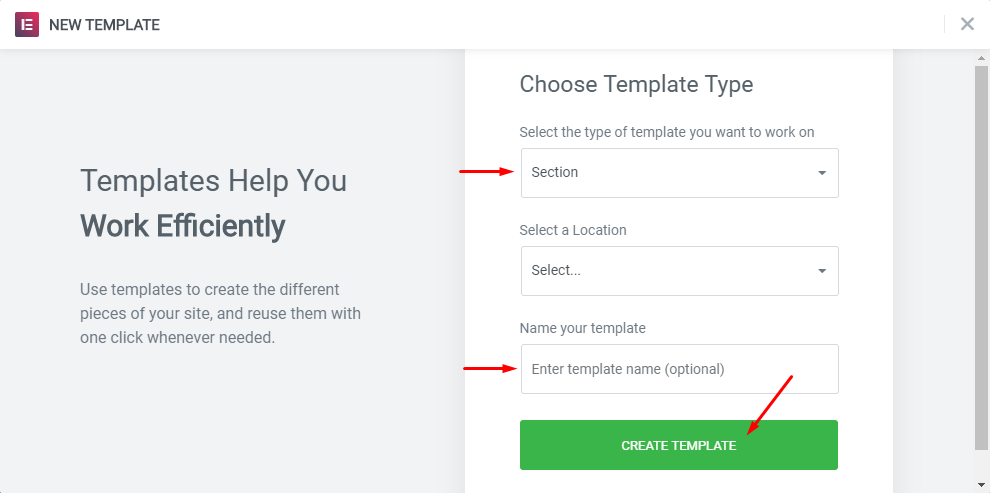Screen dimensions: 990x493
Task: Open the Section template type dropdown
Action: pyautogui.click(x=679, y=173)
